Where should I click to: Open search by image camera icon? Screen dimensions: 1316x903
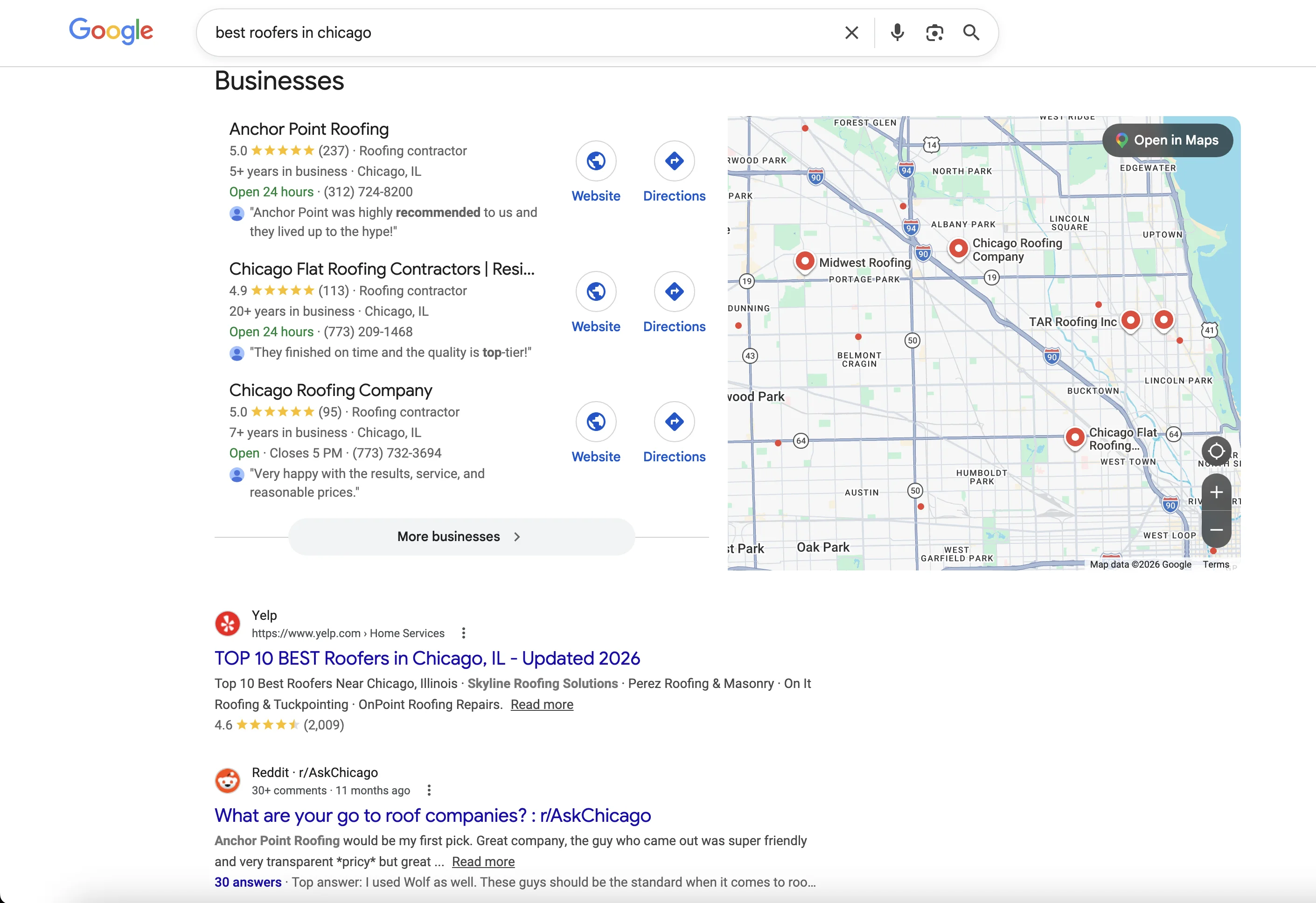(x=934, y=33)
